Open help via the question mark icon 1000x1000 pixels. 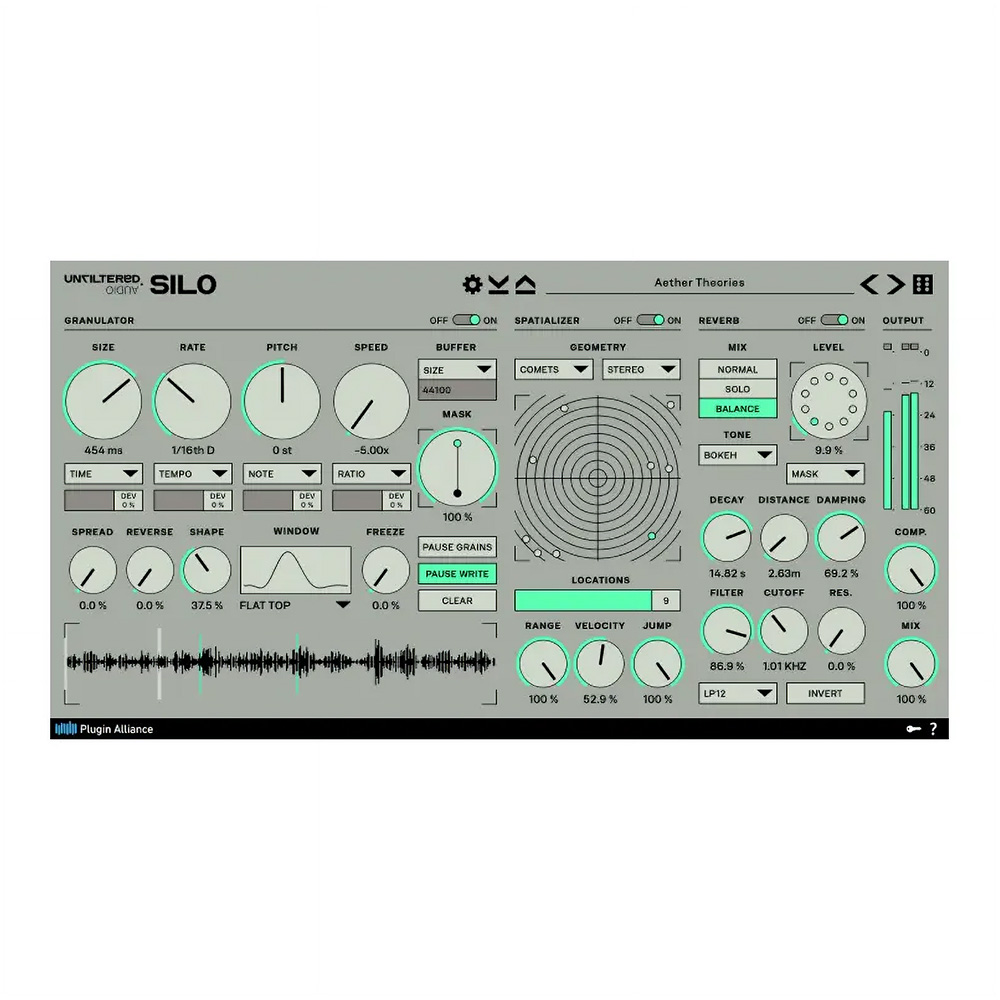click(934, 729)
